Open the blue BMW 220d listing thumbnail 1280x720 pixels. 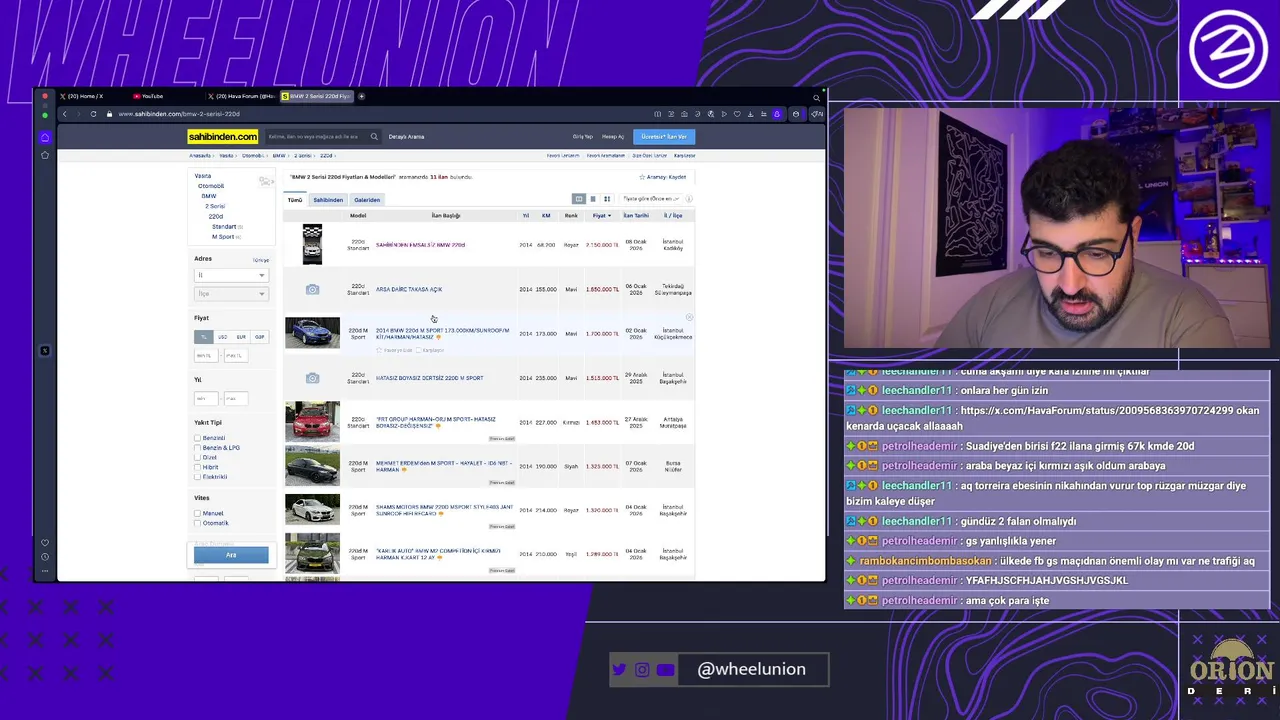tap(312, 333)
